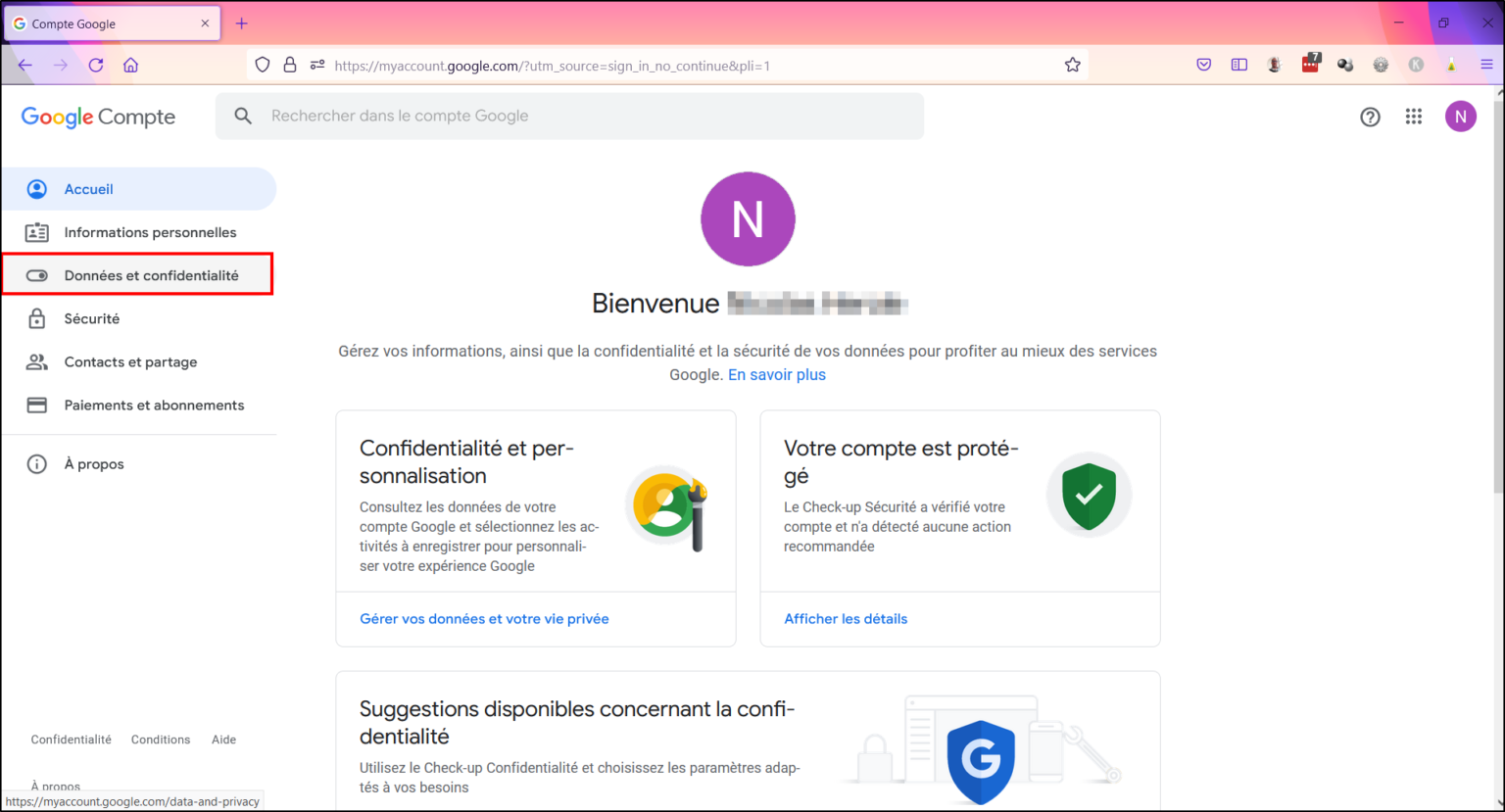Close the Compte Google tab
The height and width of the screenshot is (812, 1505).
205,24
